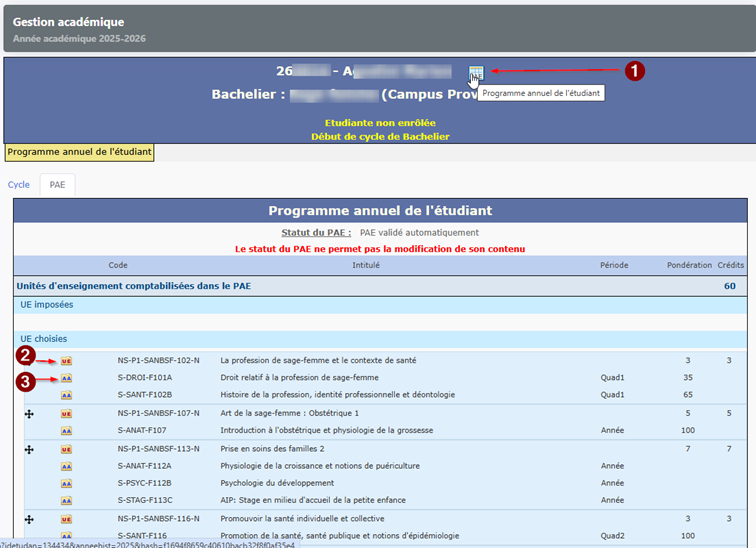
Task: Click 'Année' period of S-PSYC-F112B
Action: [612, 482]
